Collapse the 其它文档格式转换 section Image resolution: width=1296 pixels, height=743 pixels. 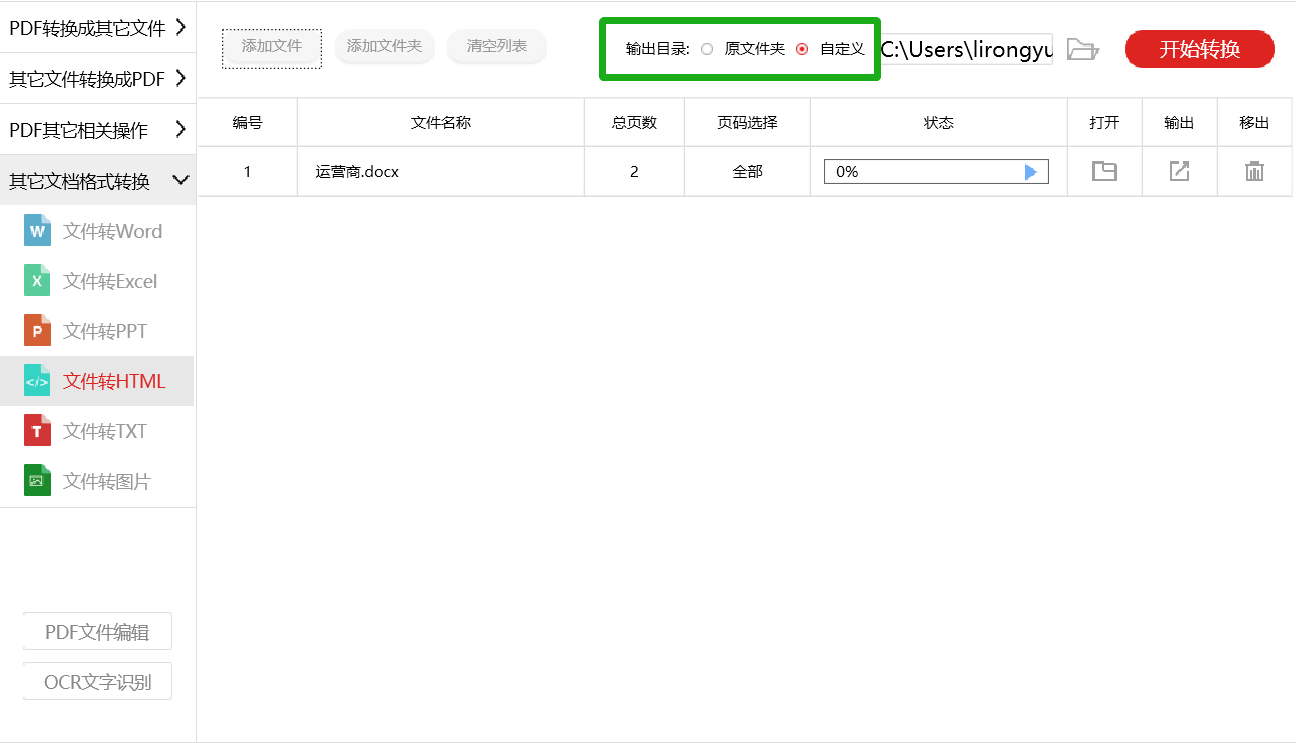pos(97,179)
